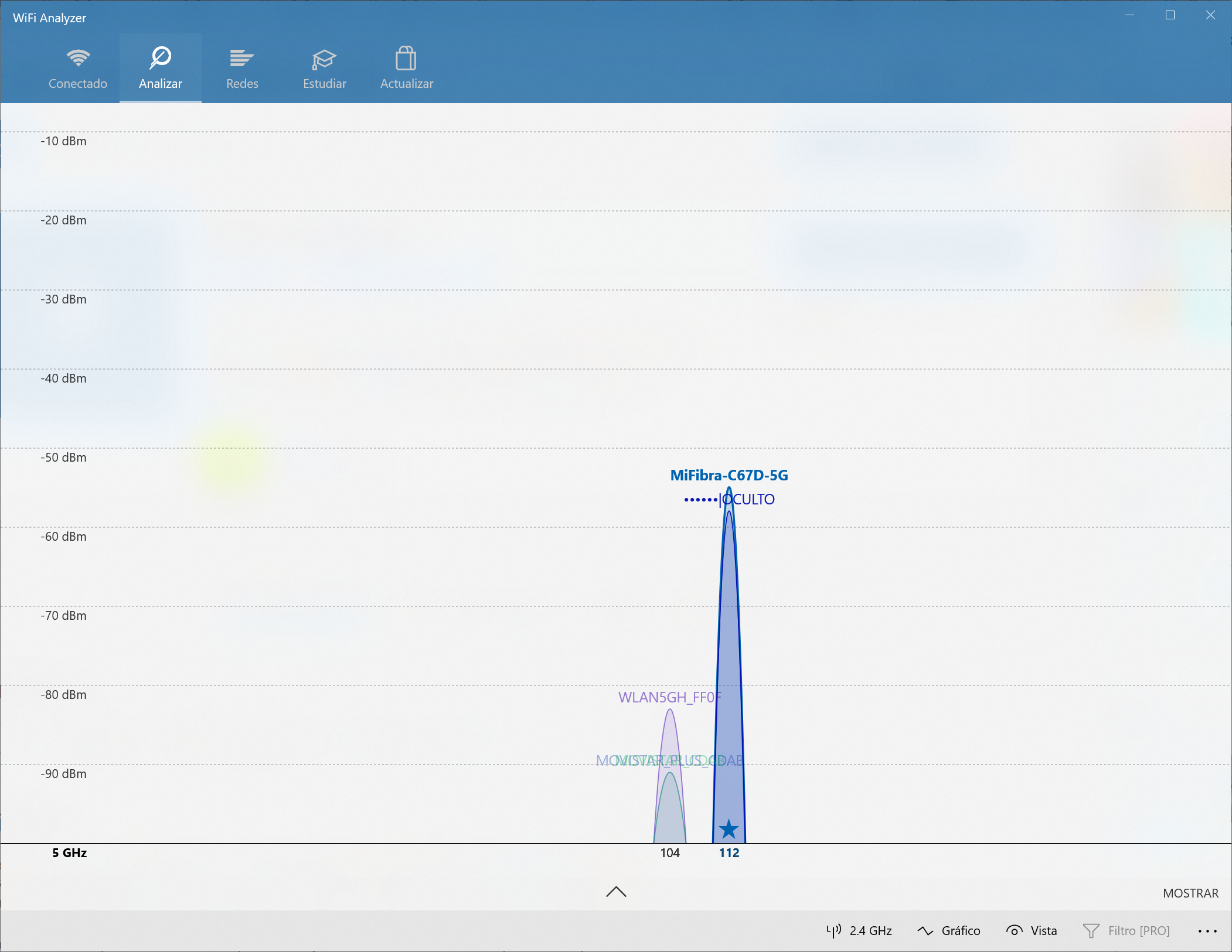Click the Actualizar shopping bag icon
1232x952 pixels.
[x=406, y=59]
